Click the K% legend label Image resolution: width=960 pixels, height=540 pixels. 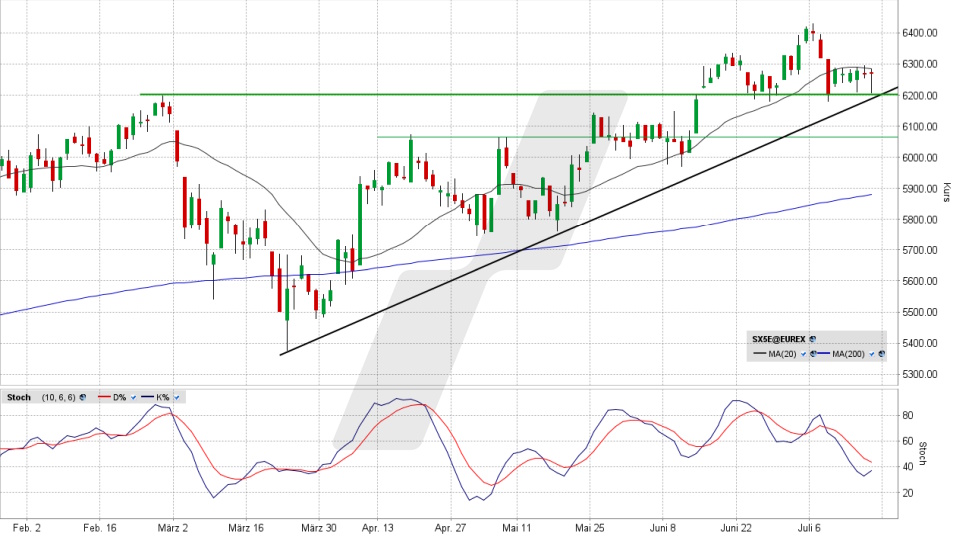click(162, 397)
